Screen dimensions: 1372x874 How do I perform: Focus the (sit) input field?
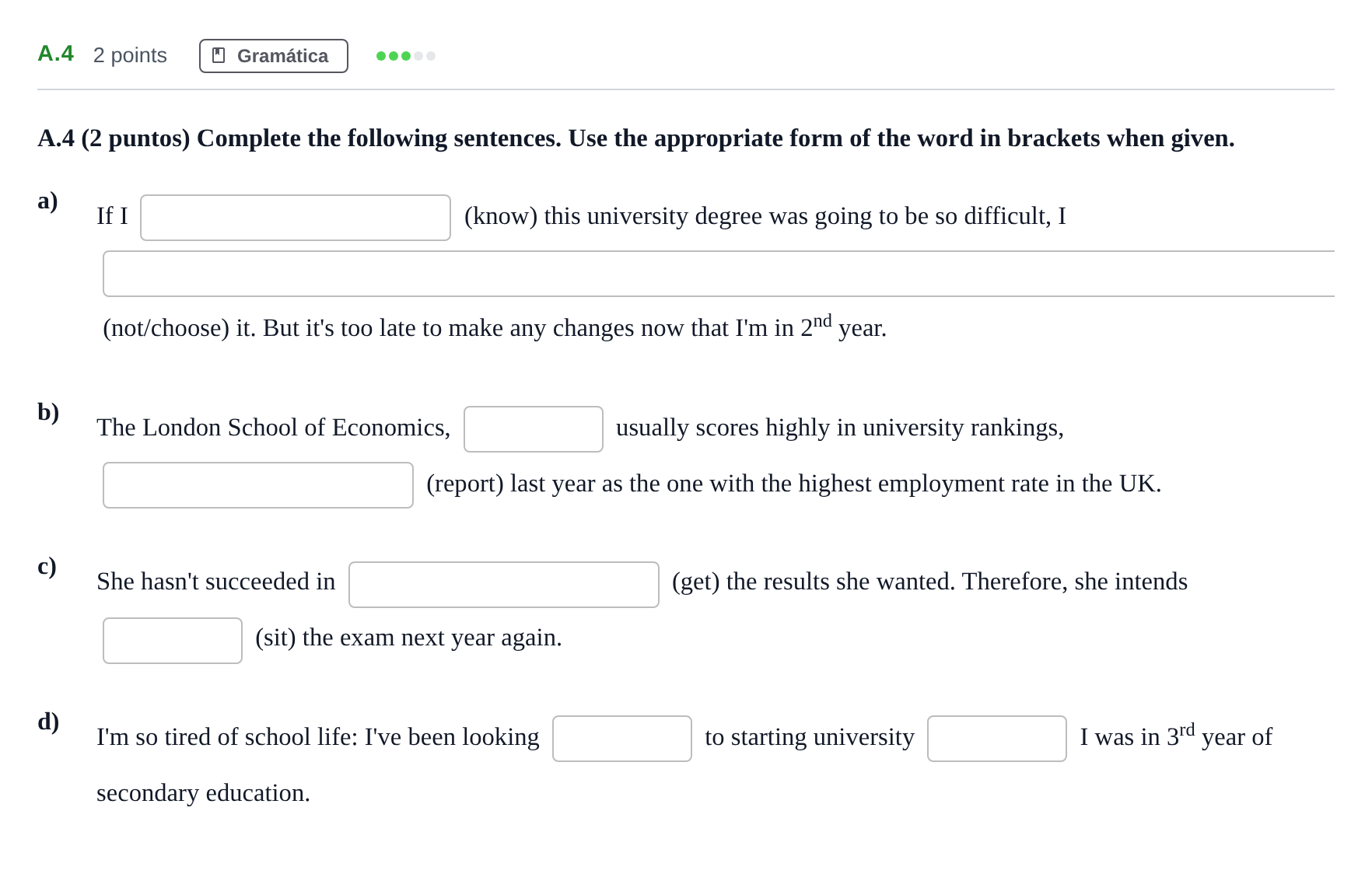(173, 641)
